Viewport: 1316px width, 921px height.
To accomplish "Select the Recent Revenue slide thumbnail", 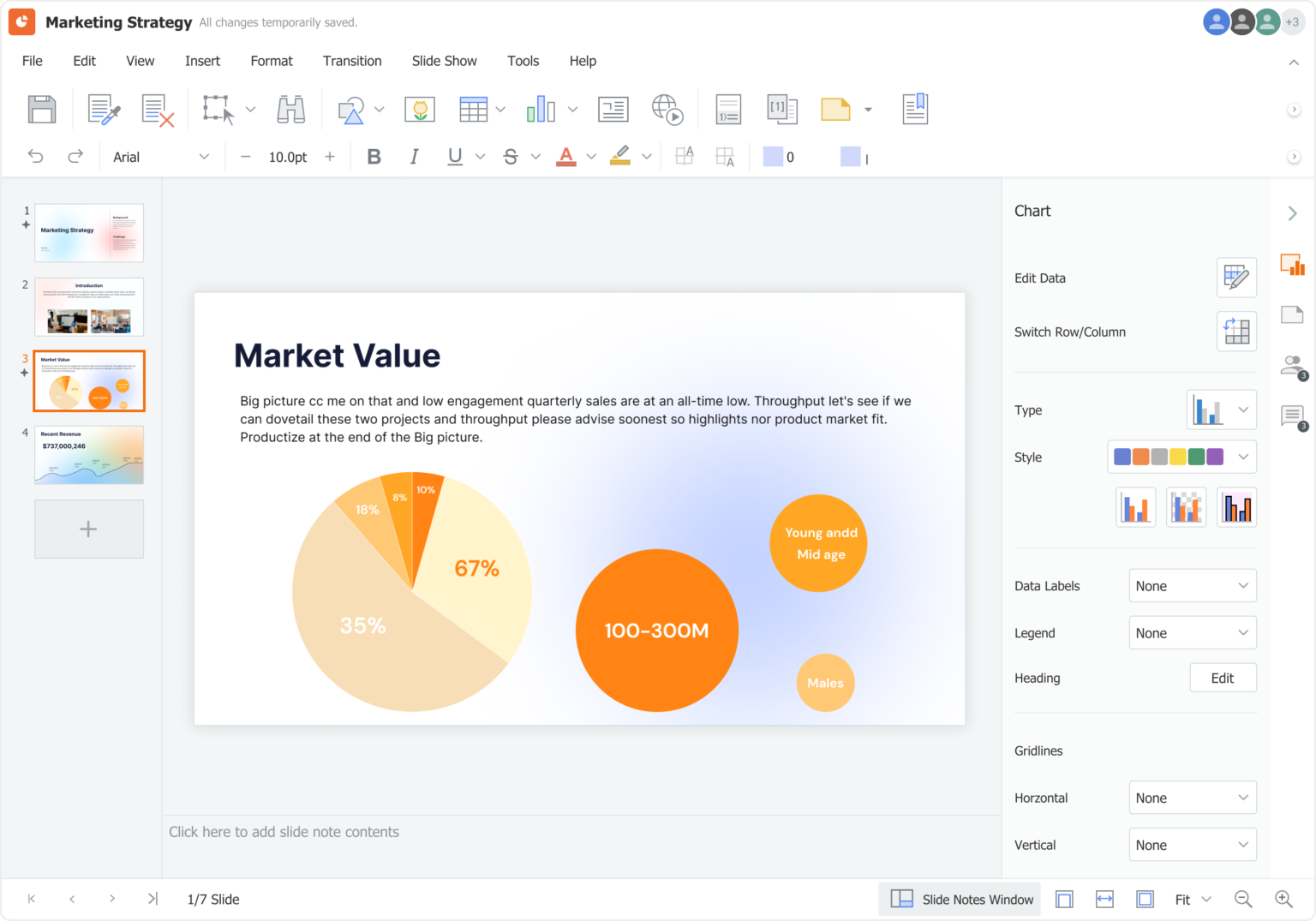I will click(89, 456).
